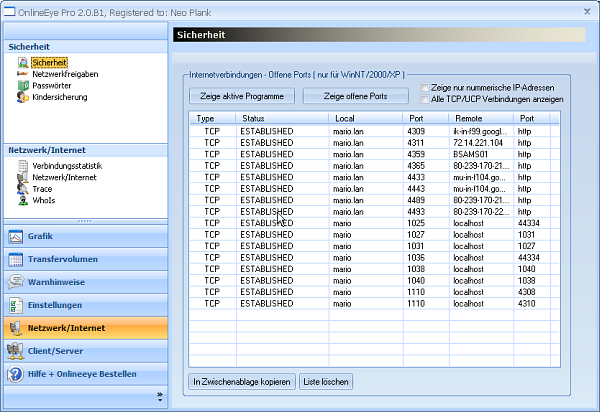Click In Zwischenablage kopieren button
The width and height of the screenshot is (600, 412).
pos(242,382)
